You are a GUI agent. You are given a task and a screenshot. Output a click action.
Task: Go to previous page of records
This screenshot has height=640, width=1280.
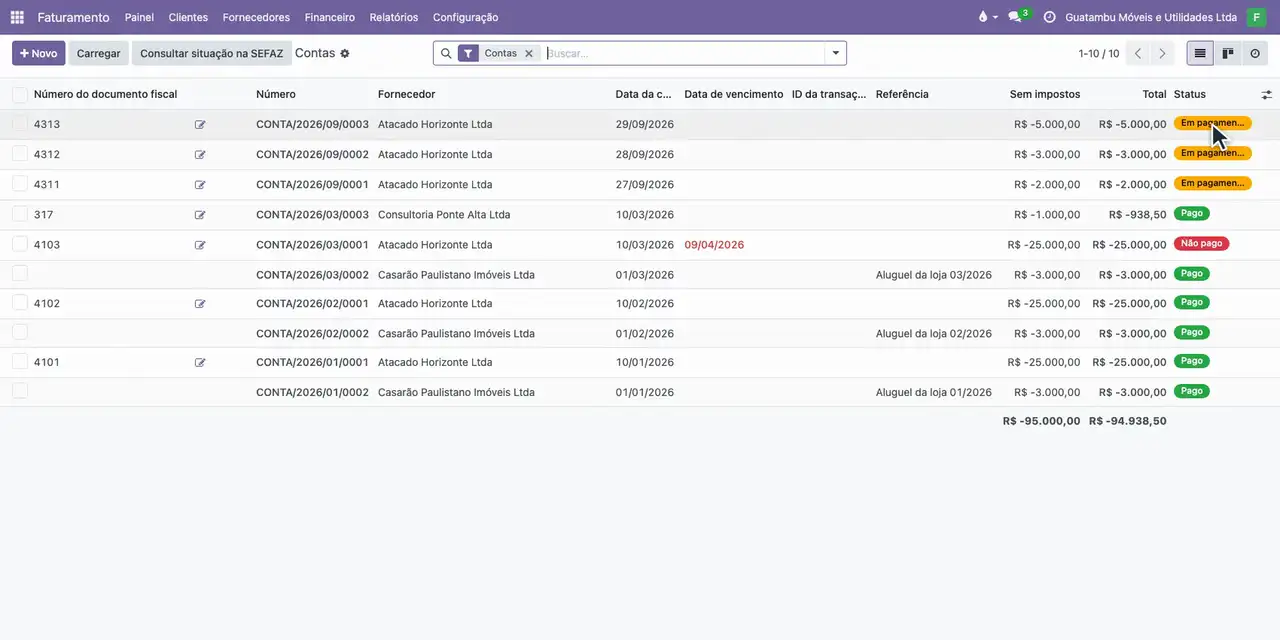(x=1137, y=53)
